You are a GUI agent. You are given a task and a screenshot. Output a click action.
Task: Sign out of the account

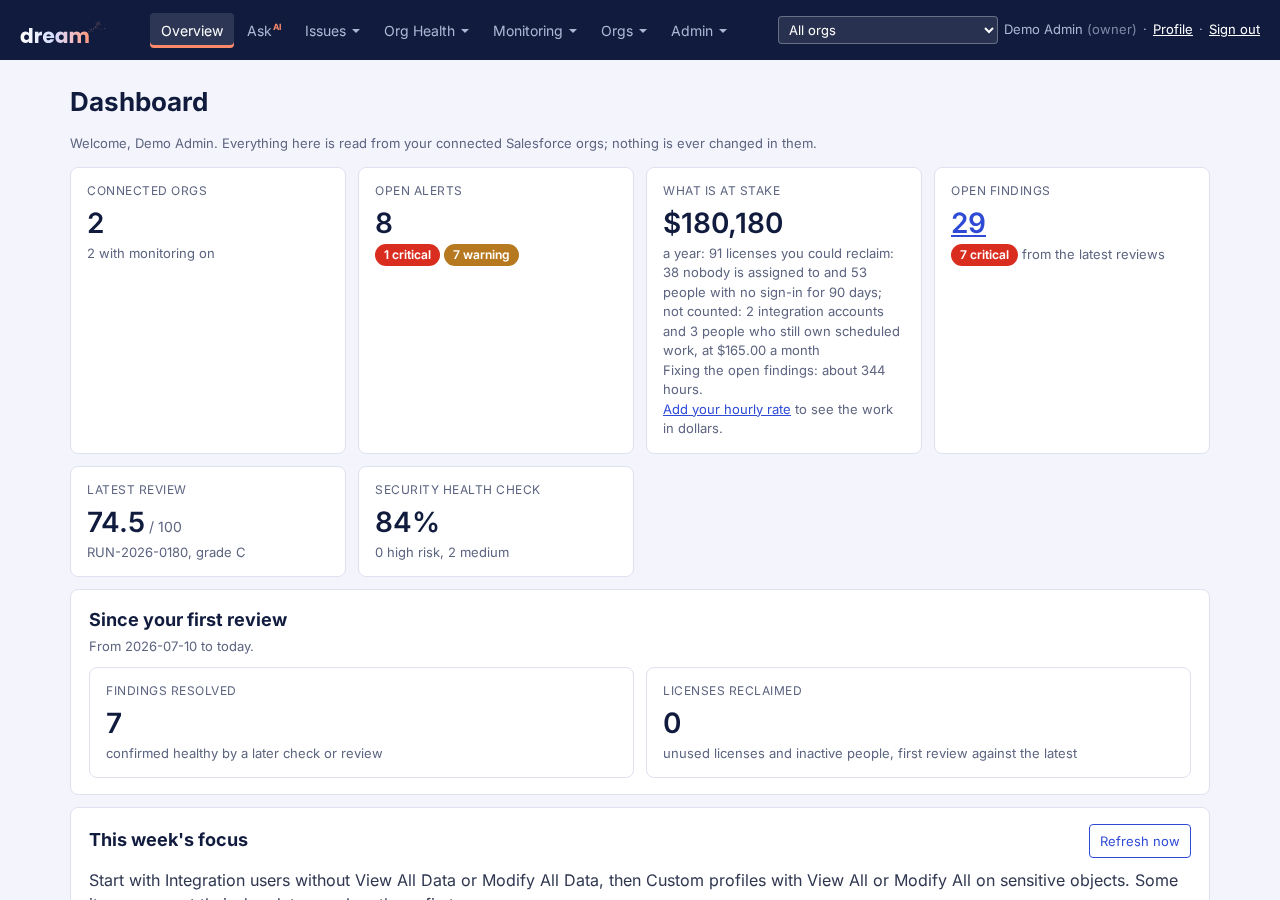1234,29
